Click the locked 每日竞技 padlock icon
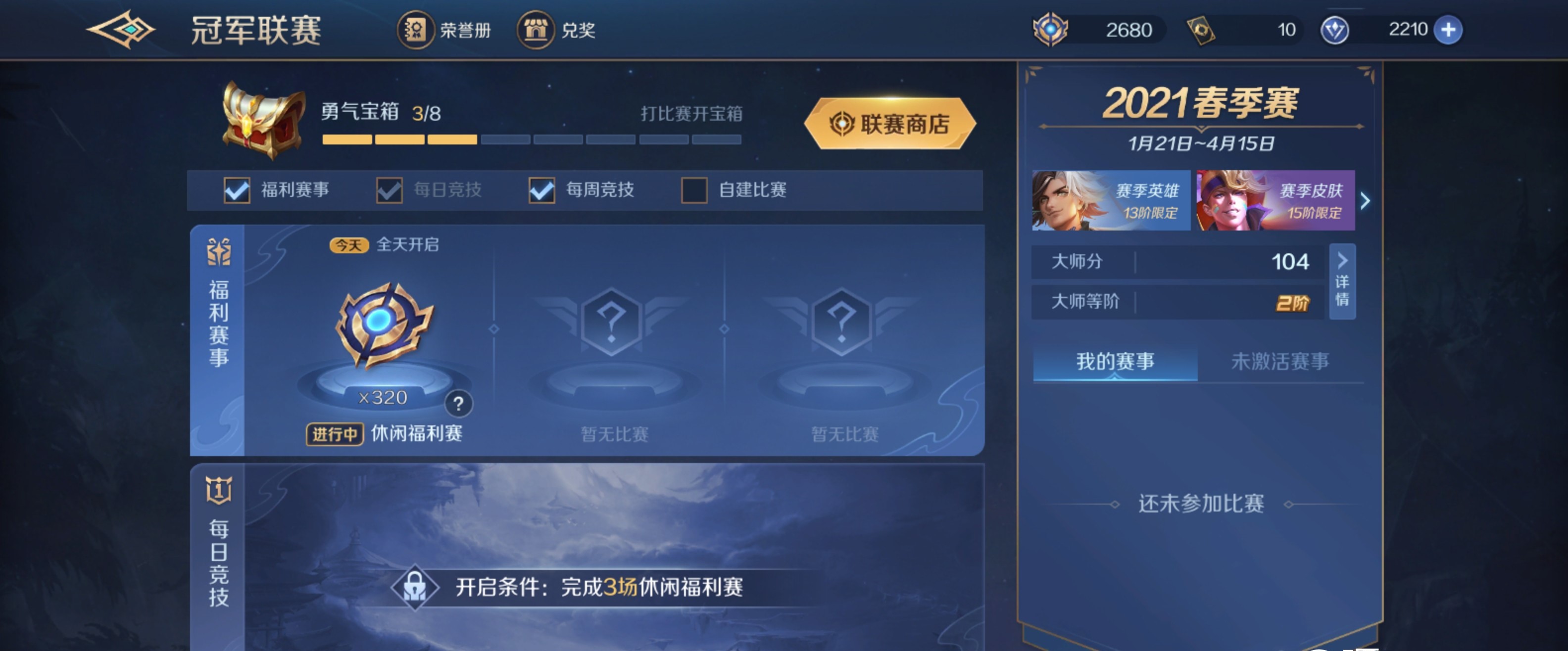The height and width of the screenshot is (651, 1568). 415,587
